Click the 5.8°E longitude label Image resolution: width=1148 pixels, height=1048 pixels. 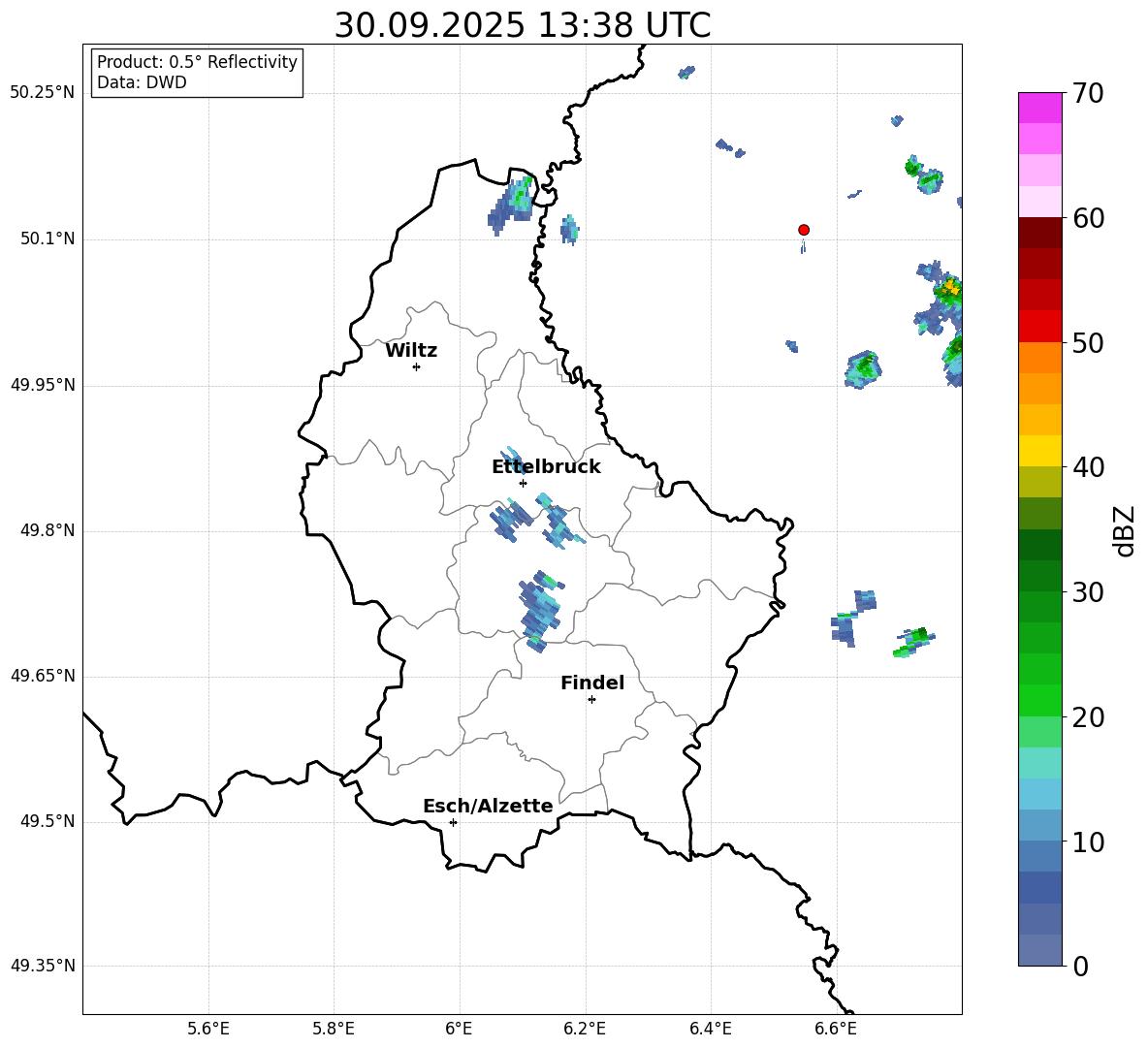tap(334, 1029)
